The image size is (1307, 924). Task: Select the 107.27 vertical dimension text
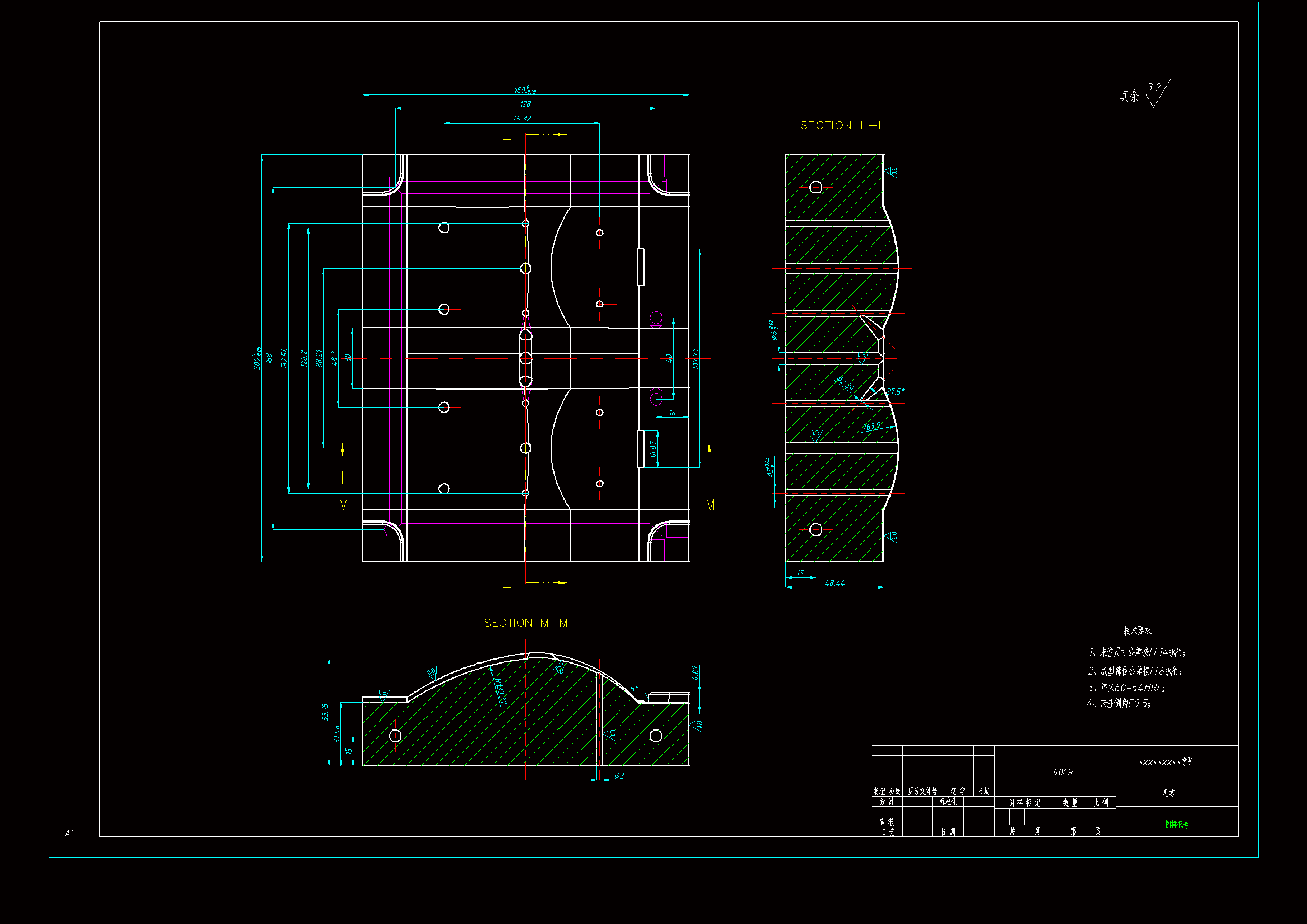695,359
